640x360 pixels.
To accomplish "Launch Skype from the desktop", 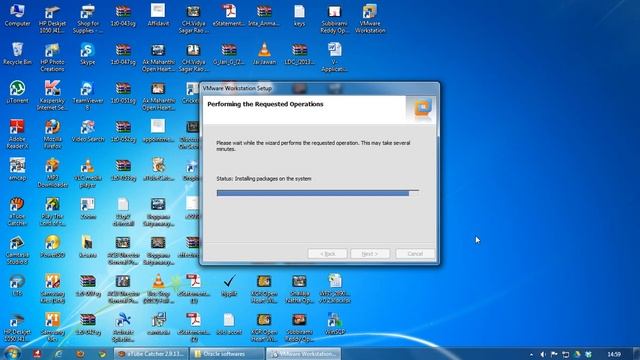I will tap(87, 54).
